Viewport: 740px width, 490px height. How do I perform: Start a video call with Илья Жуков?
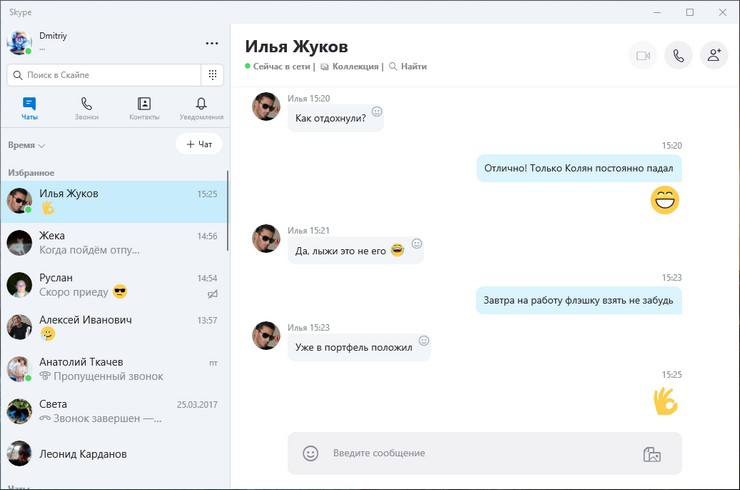tap(643, 56)
